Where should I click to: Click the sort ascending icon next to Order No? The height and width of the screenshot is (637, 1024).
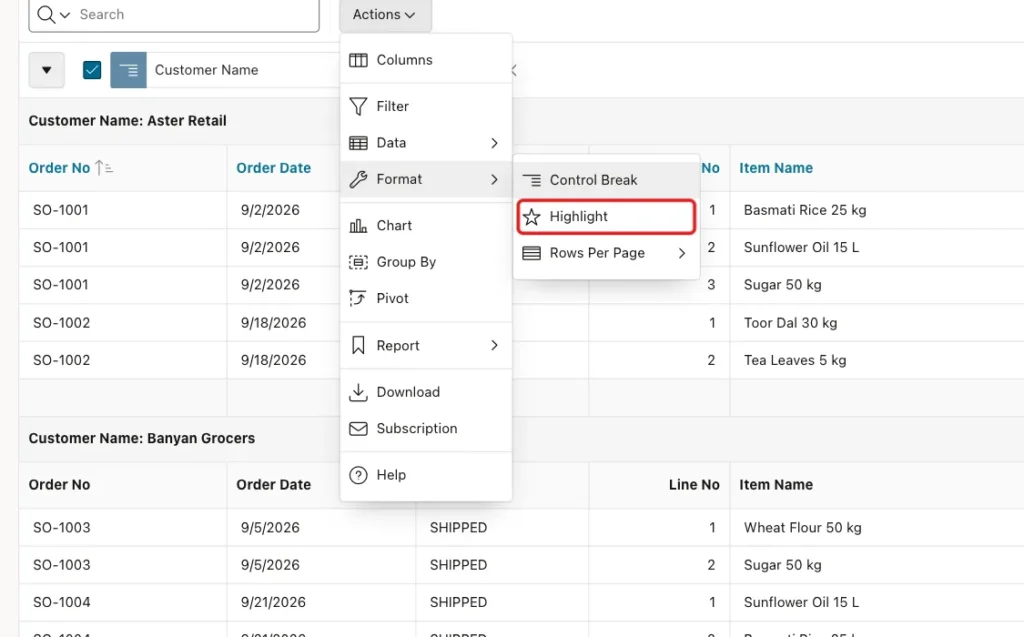[104, 168]
